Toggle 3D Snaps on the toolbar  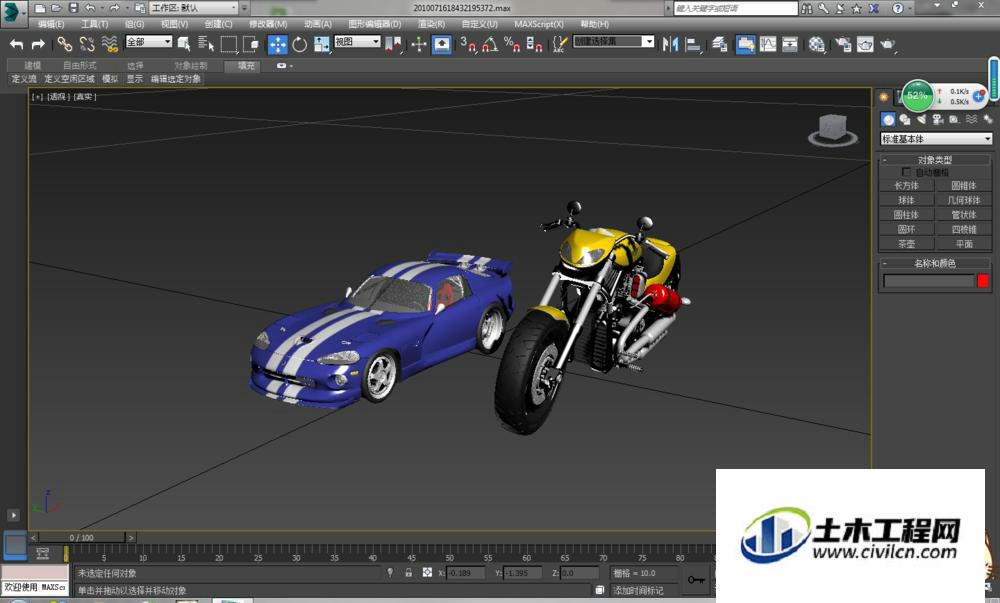click(x=468, y=44)
